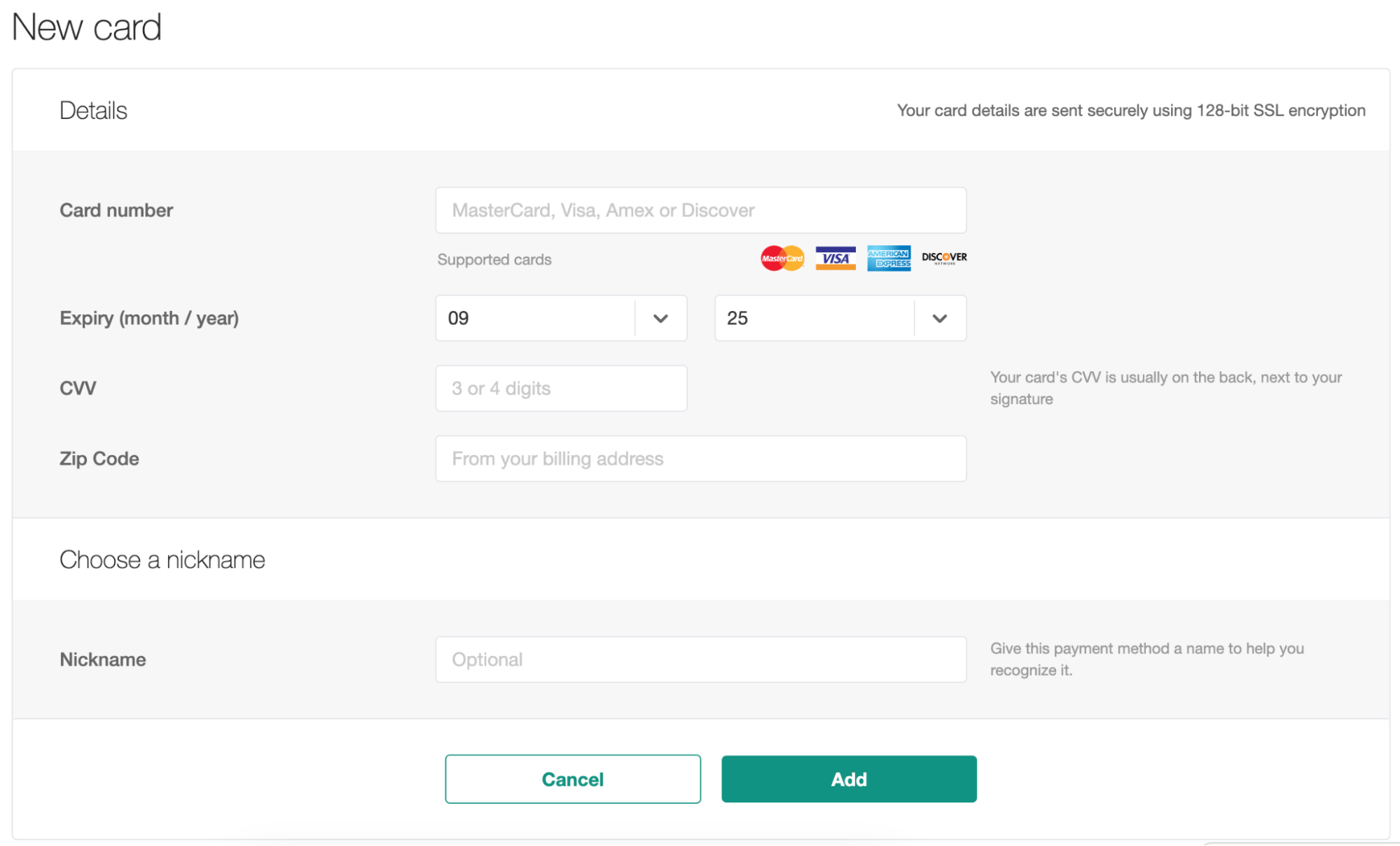
Task: Click the American Express logo
Action: (888, 258)
